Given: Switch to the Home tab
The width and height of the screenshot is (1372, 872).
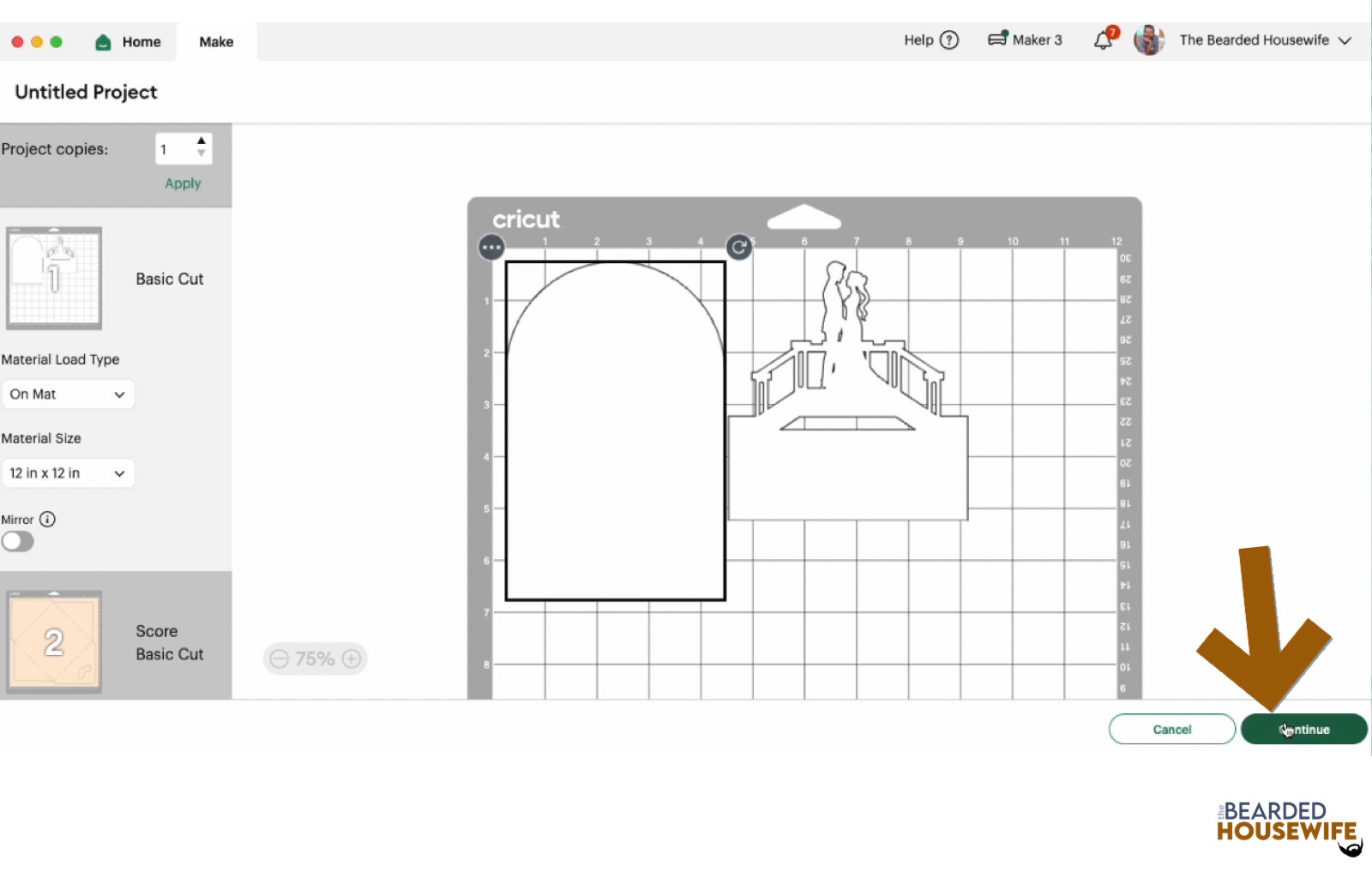Looking at the screenshot, I should pos(129,42).
